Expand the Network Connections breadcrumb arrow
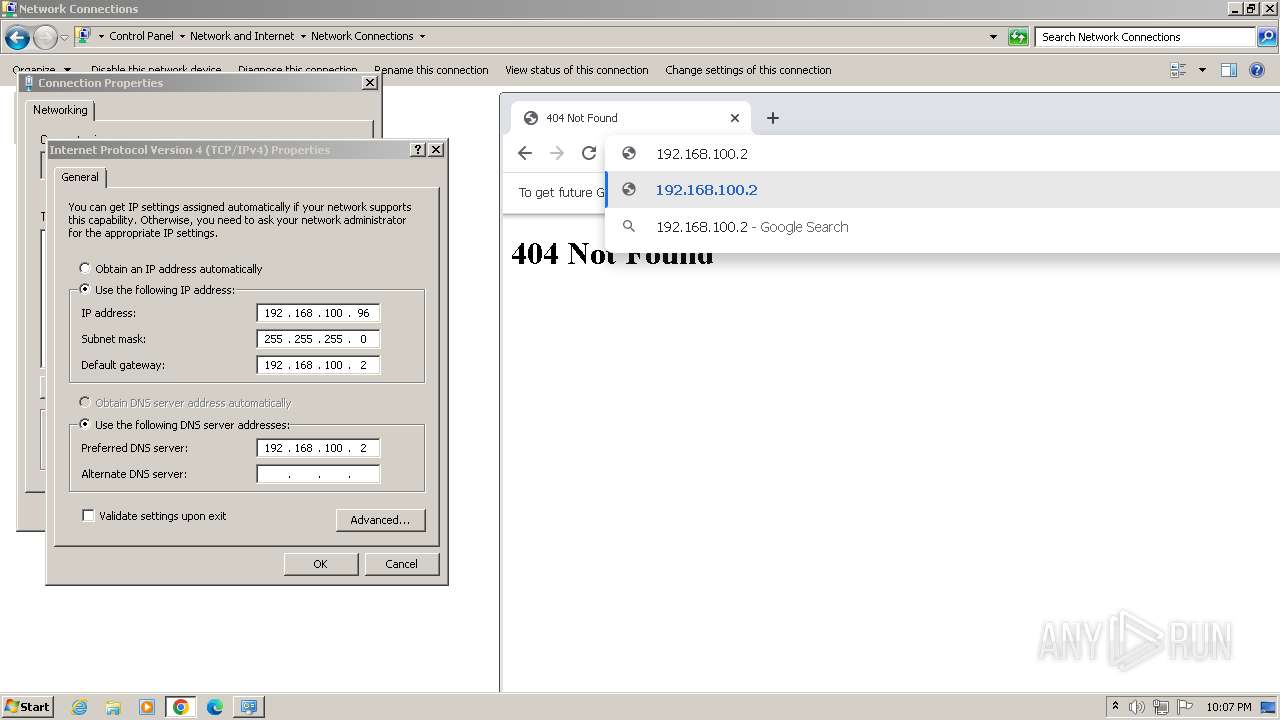Viewport: 1280px width, 720px height. (422, 36)
